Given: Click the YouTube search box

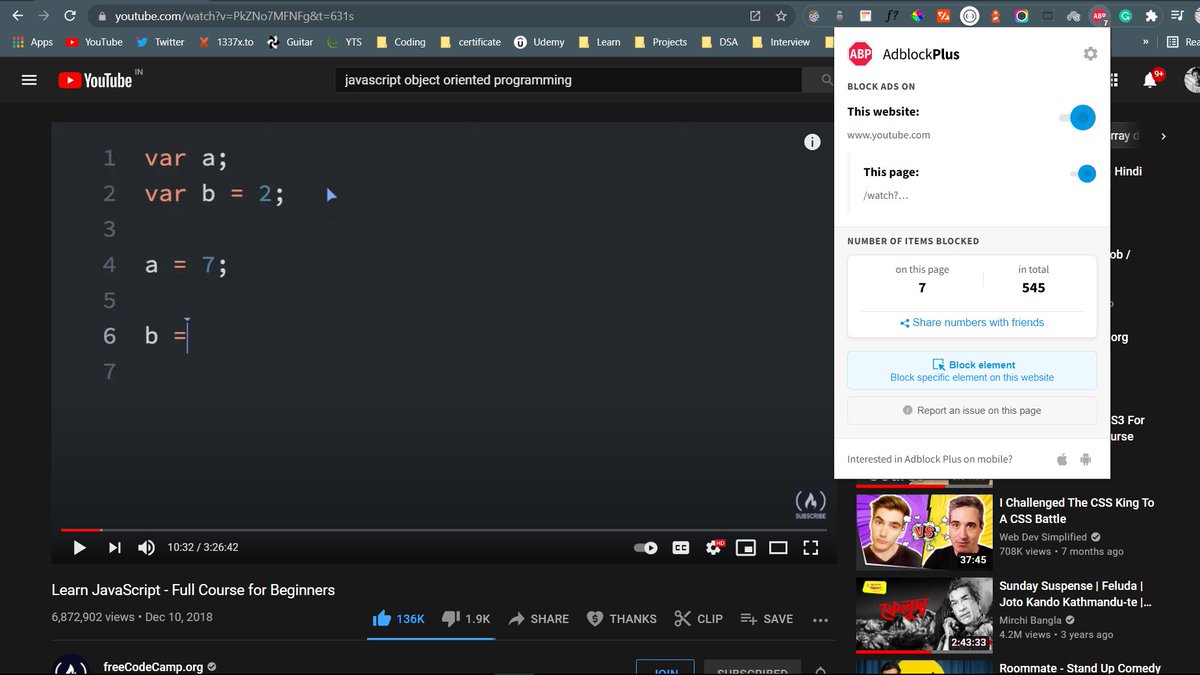Looking at the screenshot, I should [568, 80].
